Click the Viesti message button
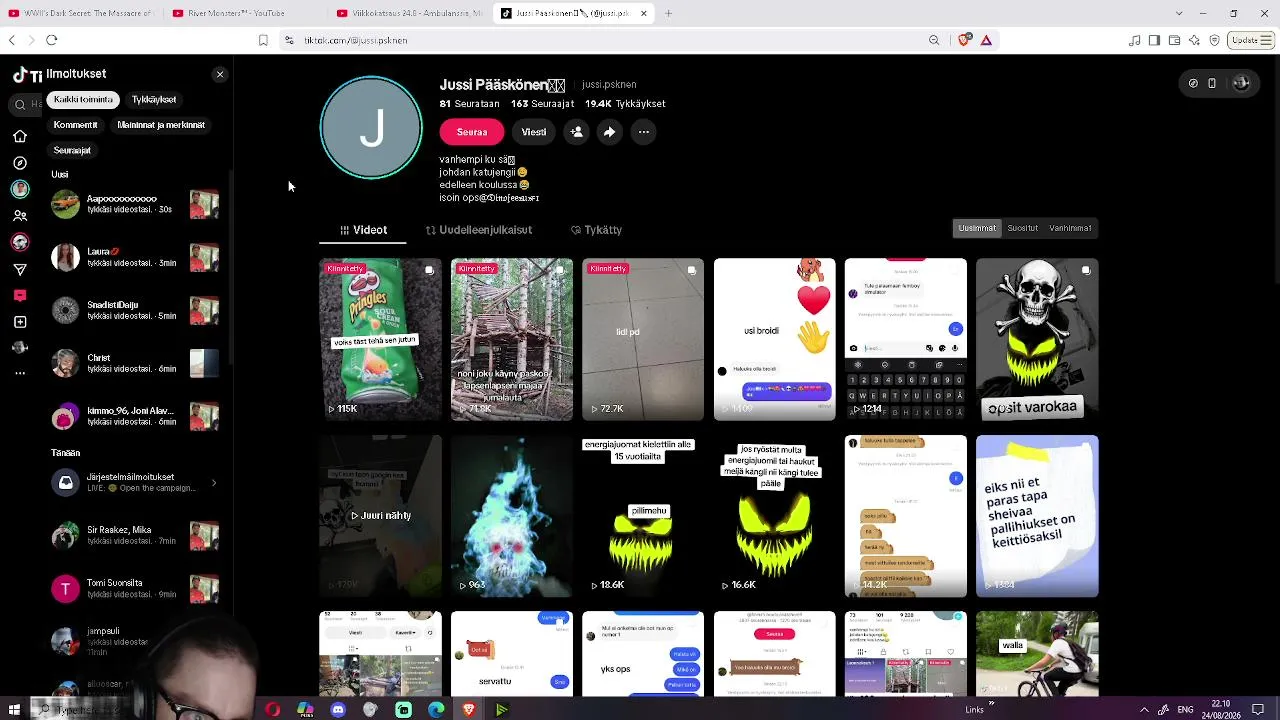Image resolution: width=1280 pixels, height=720 pixels. [534, 132]
